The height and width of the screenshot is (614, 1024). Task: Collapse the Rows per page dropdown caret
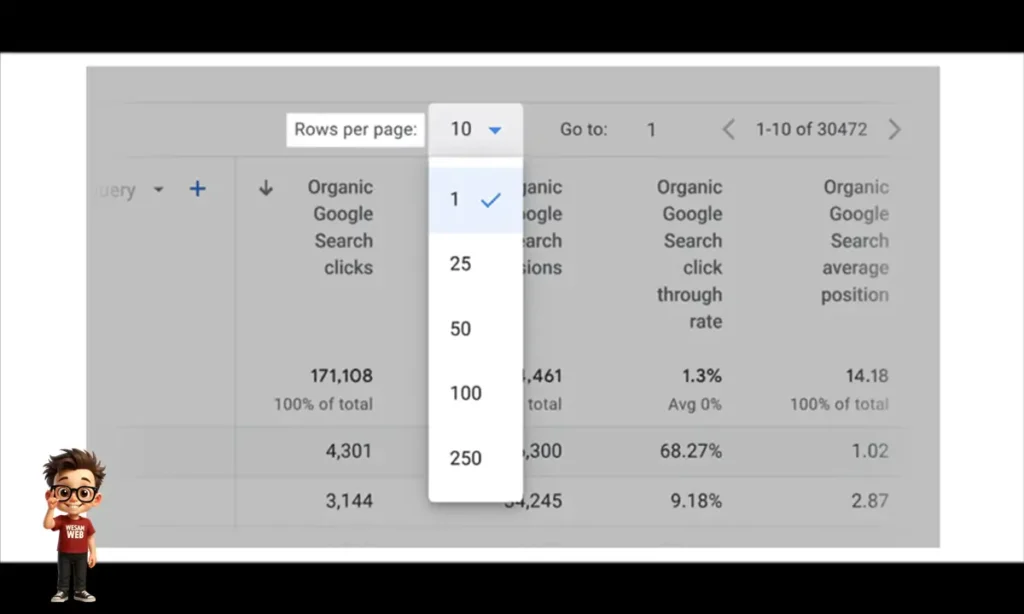[494, 130]
